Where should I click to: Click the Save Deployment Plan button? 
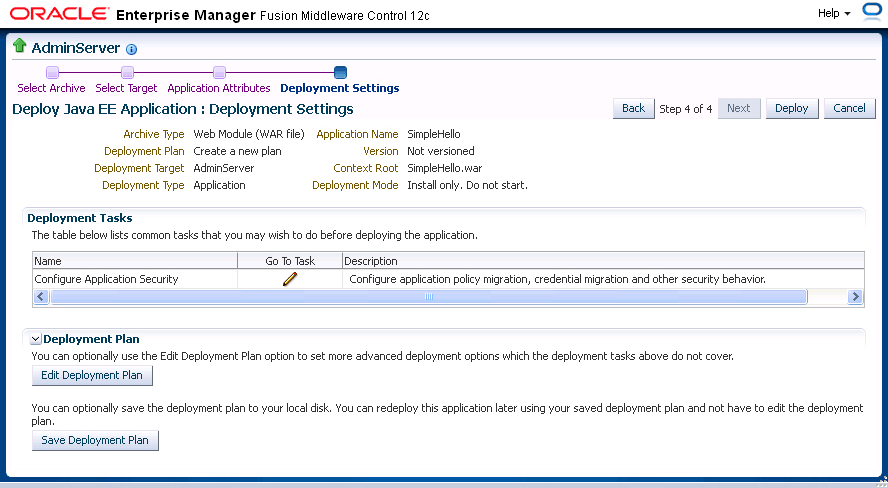pyautogui.click(x=95, y=440)
